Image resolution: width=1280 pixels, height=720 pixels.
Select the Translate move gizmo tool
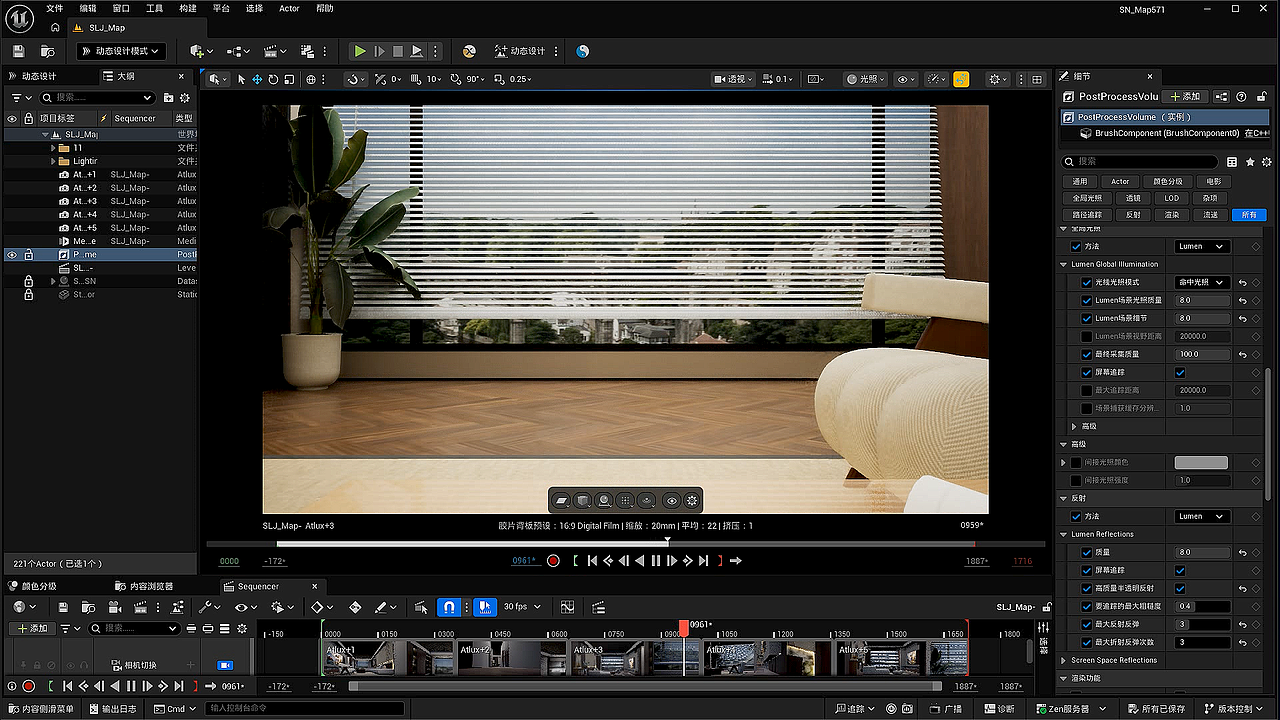tap(257, 79)
